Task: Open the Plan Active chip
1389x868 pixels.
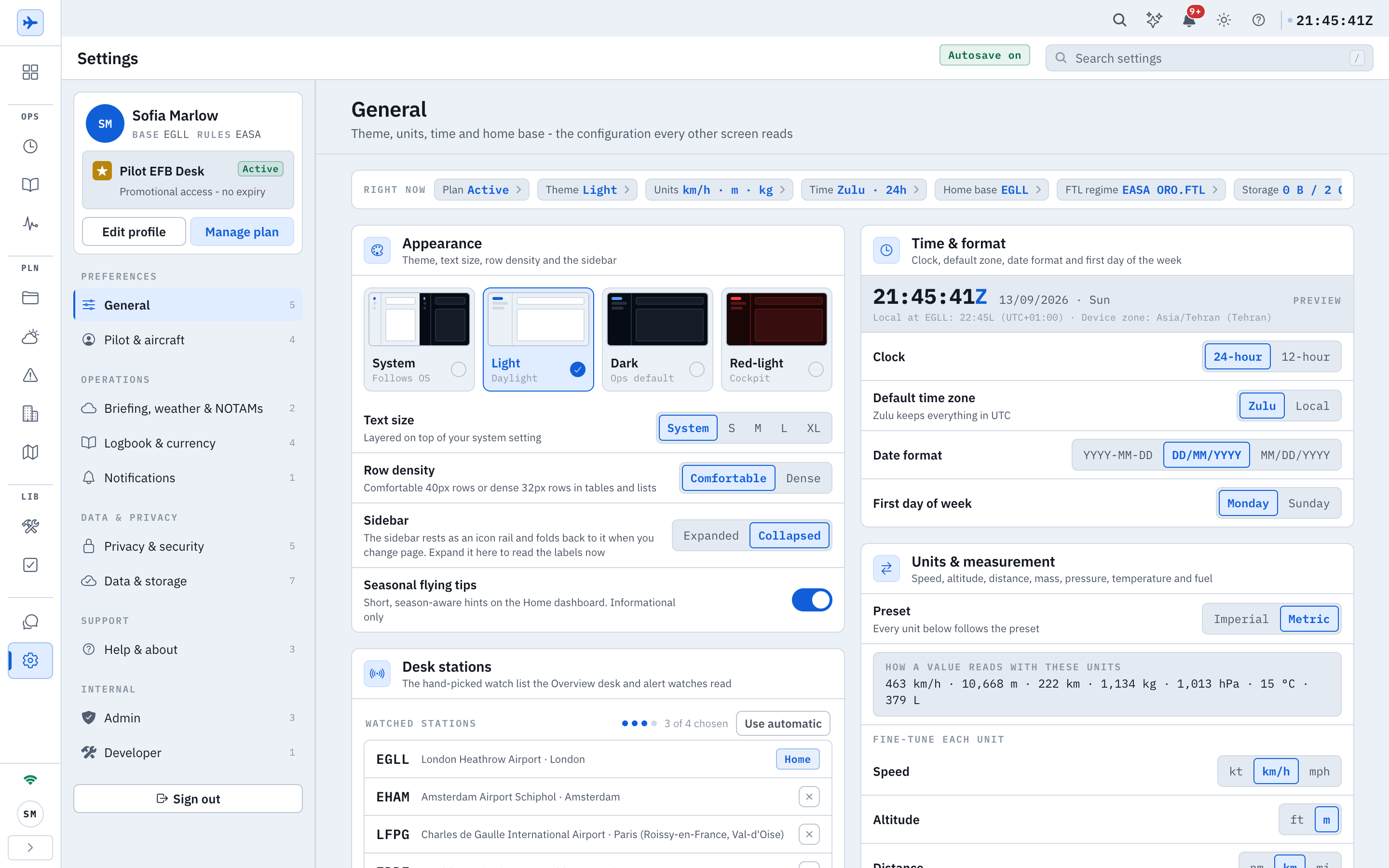Action: pyautogui.click(x=481, y=190)
